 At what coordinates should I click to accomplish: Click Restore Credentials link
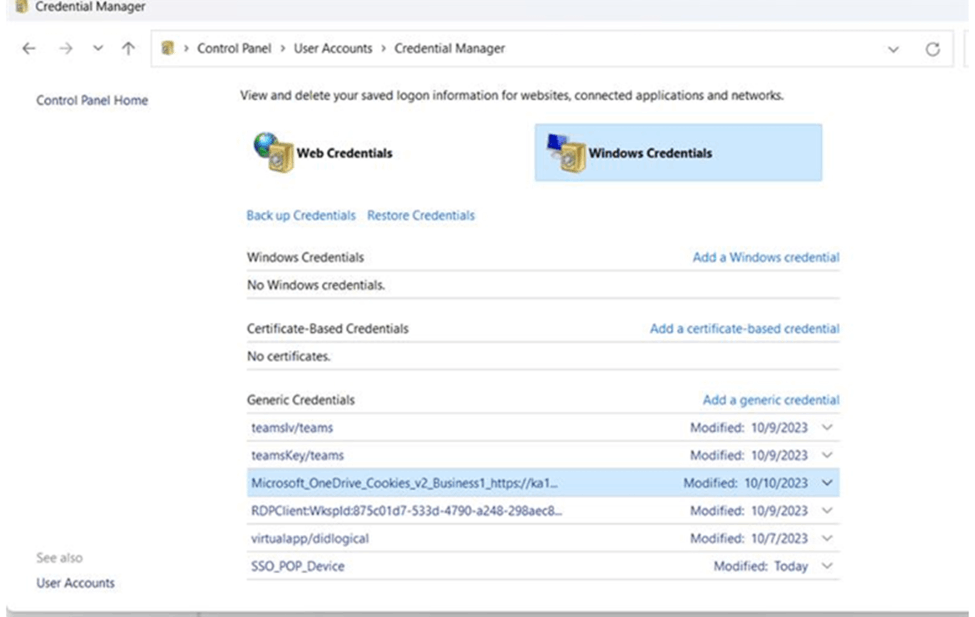420,215
